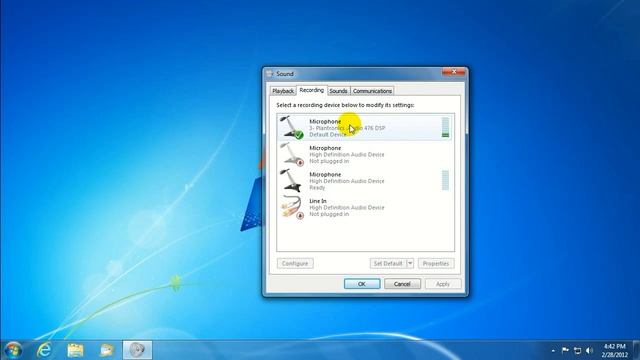This screenshot has height=360, width=640.
Task: Open the taskbar clock and date
Action: point(614,350)
